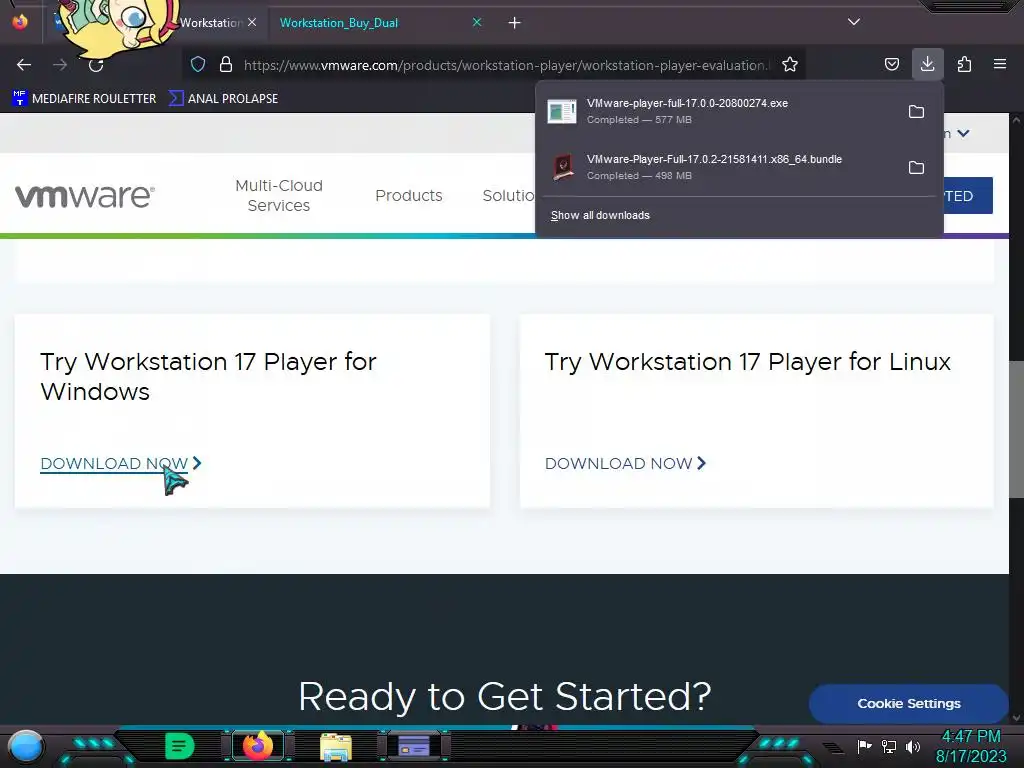The width and height of the screenshot is (1024, 768).
Task: Download Workstation 17 Player for Windows
Action: click(x=121, y=464)
